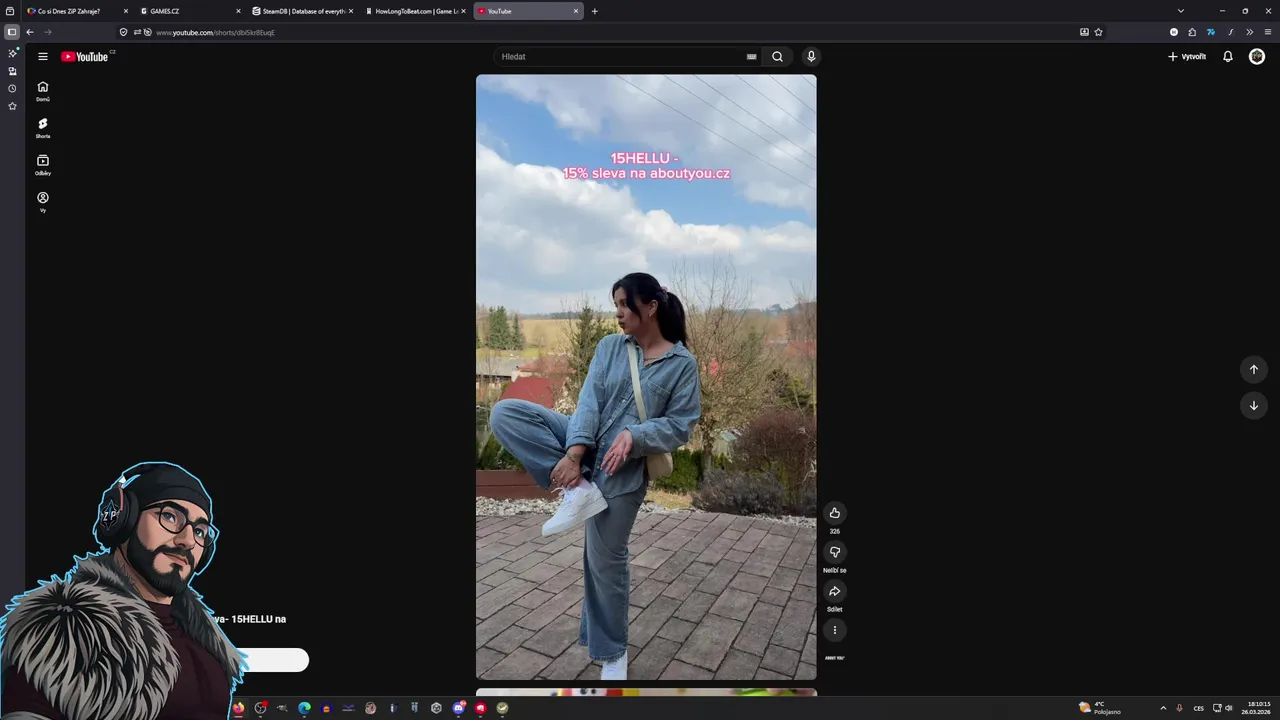1280x720 pixels.
Task: Open the AI chatbot sparkle sidebar icon
Action: [x=12, y=53]
